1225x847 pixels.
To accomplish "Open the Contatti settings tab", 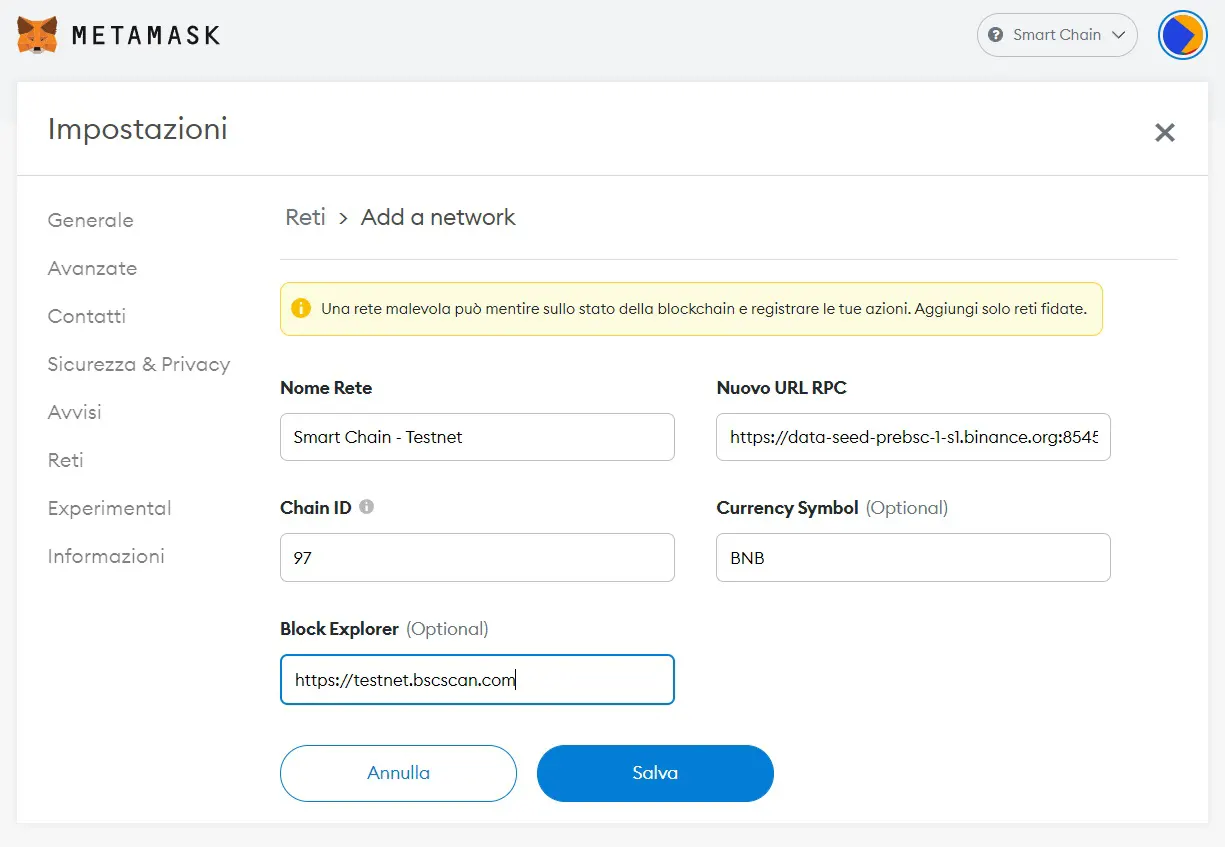I will tap(87, 316).
